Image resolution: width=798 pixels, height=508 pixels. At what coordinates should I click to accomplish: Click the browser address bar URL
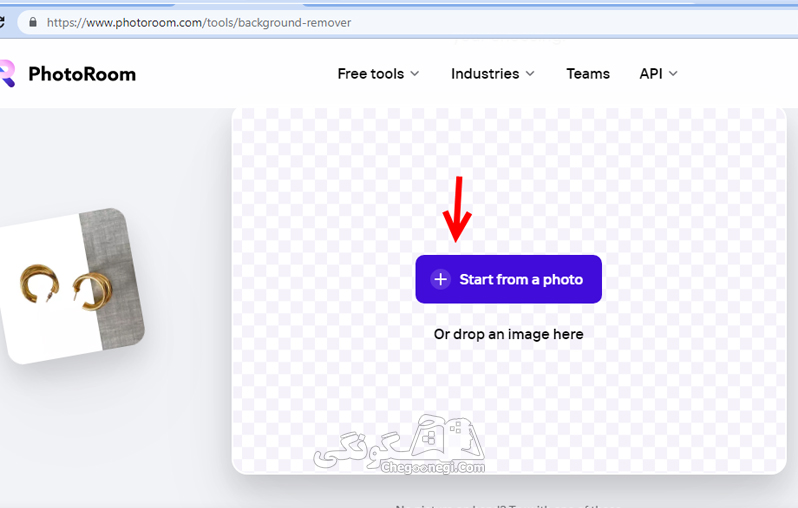coord(199,22)
